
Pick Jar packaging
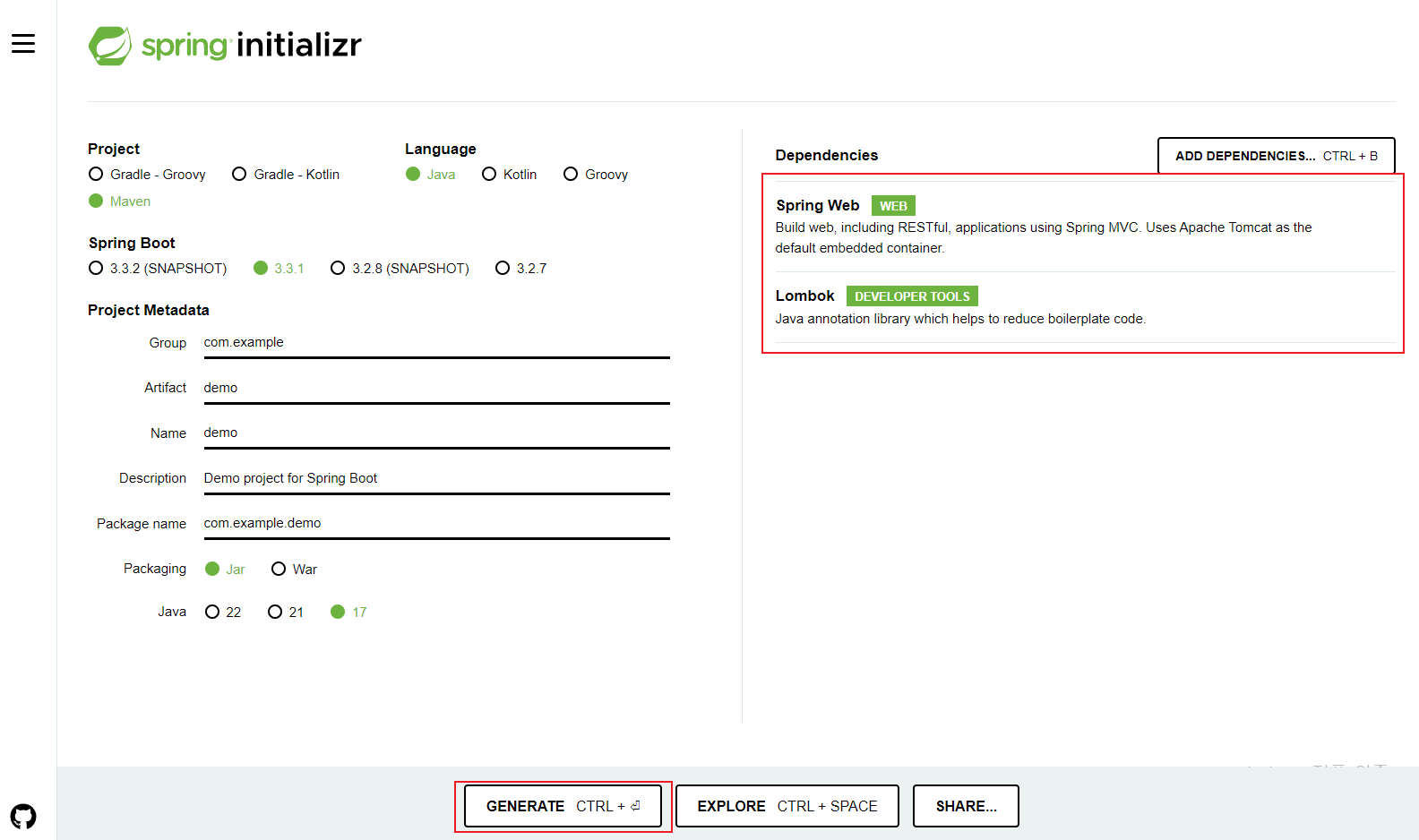(x=225, y=570)
